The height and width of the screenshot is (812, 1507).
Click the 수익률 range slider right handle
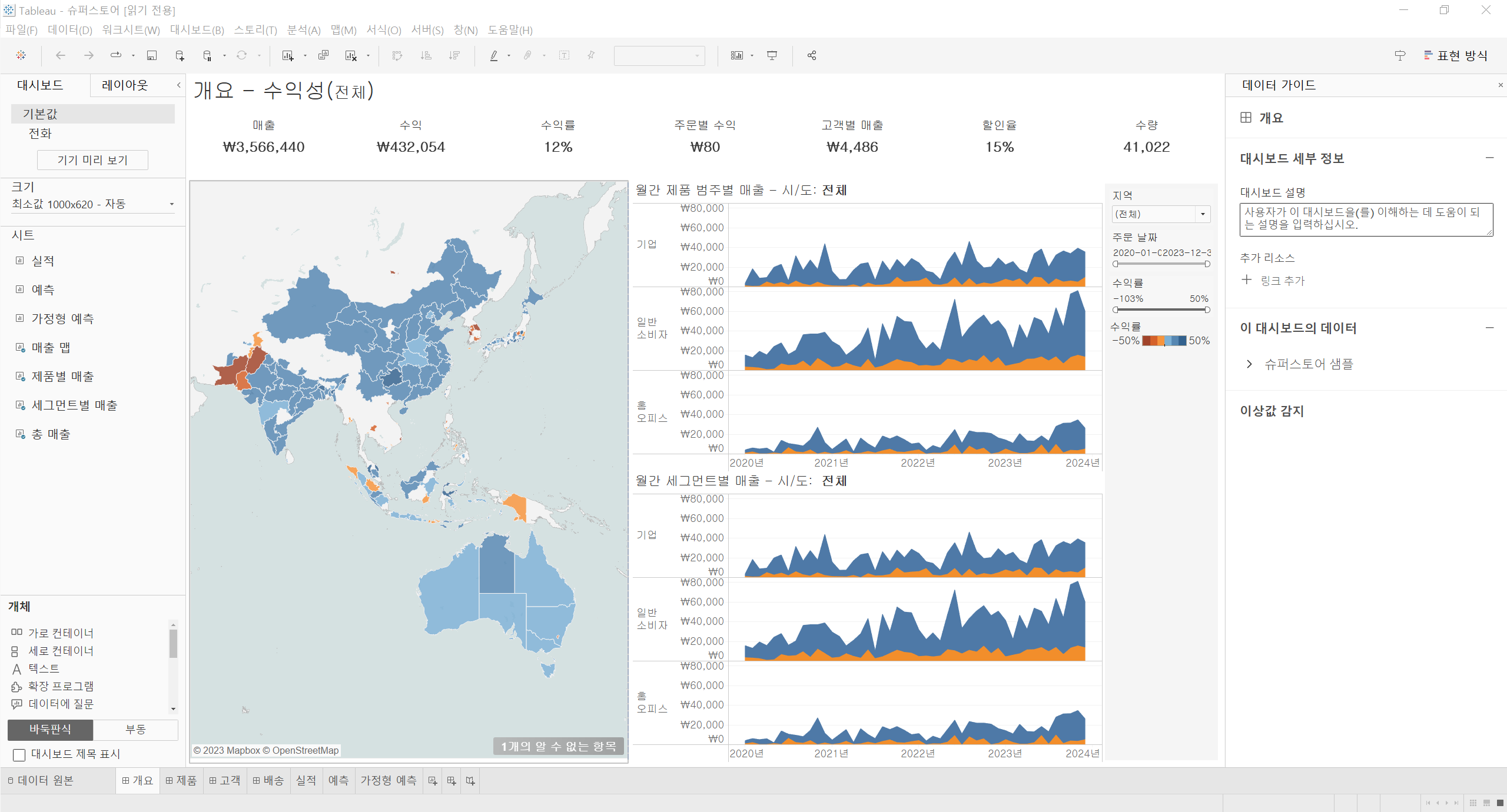tap(1207, 310)
